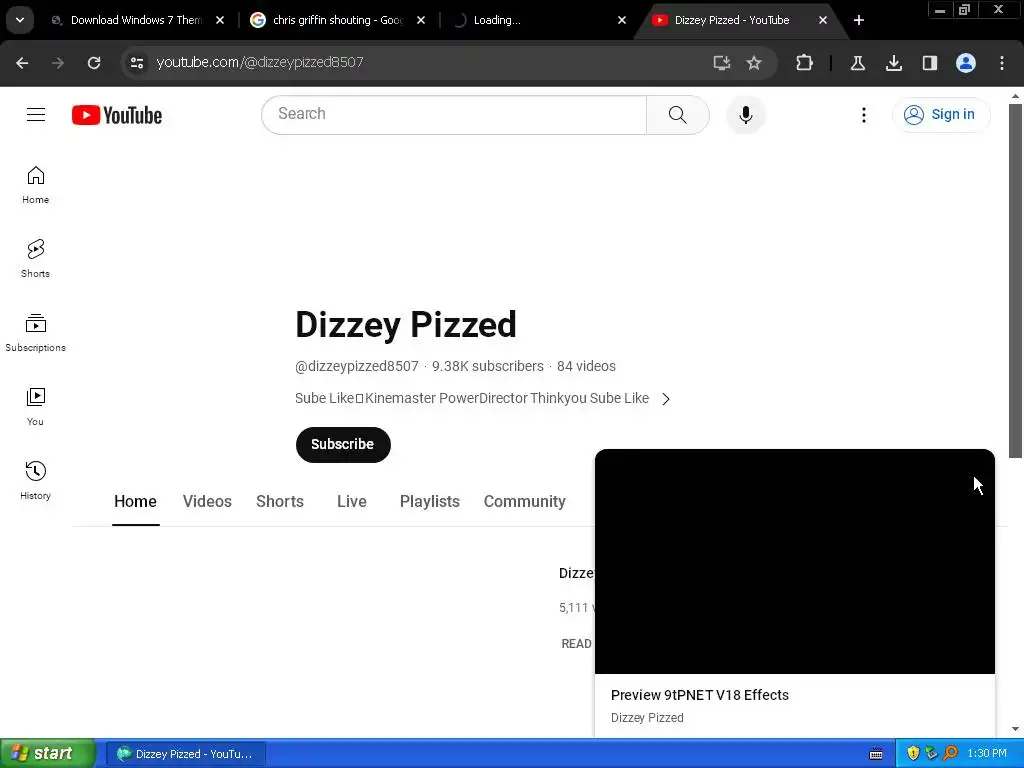
Task: Click the magnifier tray icon
Action: pyautogui.click(x=950, y=754)
